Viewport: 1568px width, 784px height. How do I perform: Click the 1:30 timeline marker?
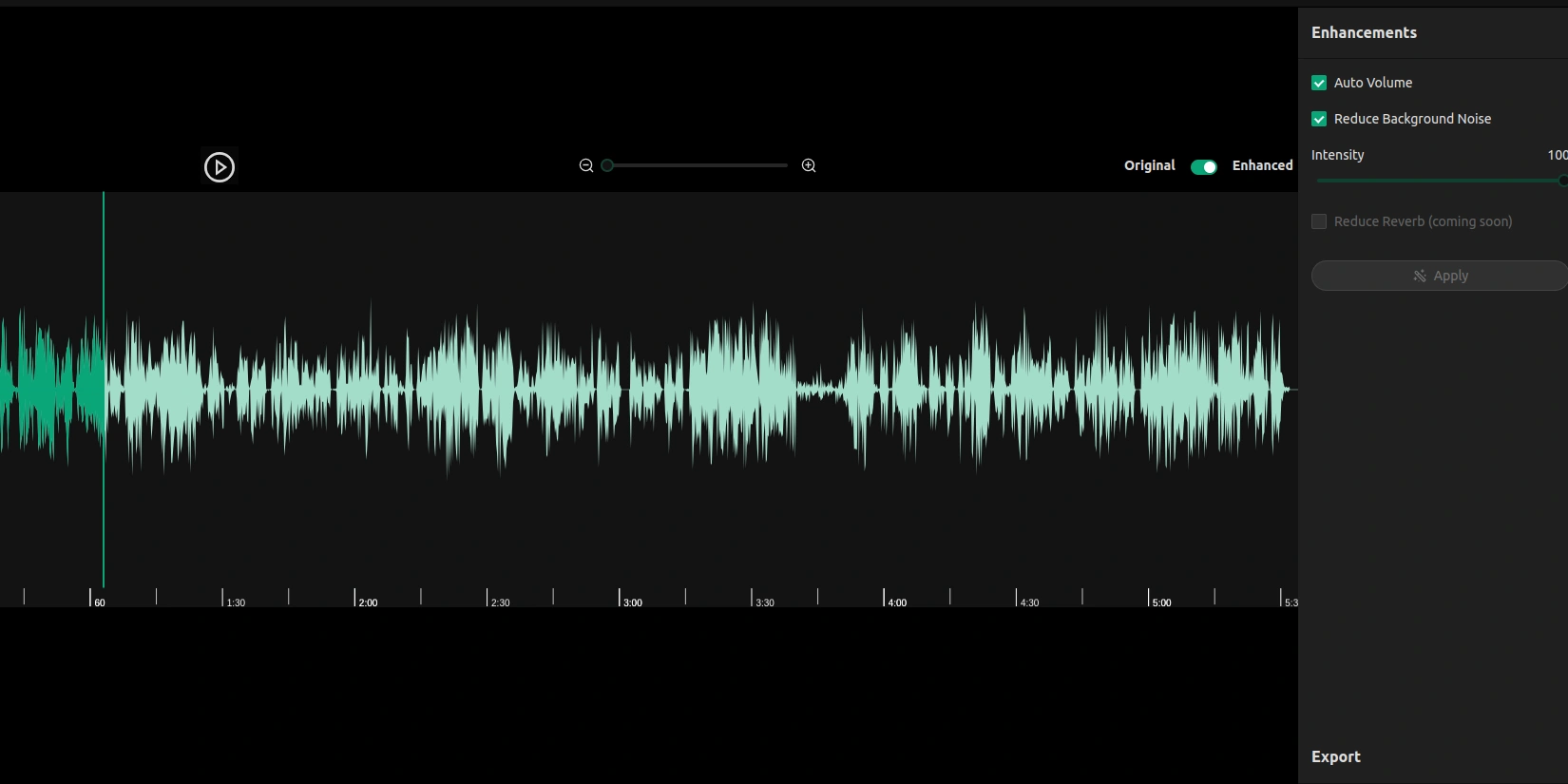point(223,599)
